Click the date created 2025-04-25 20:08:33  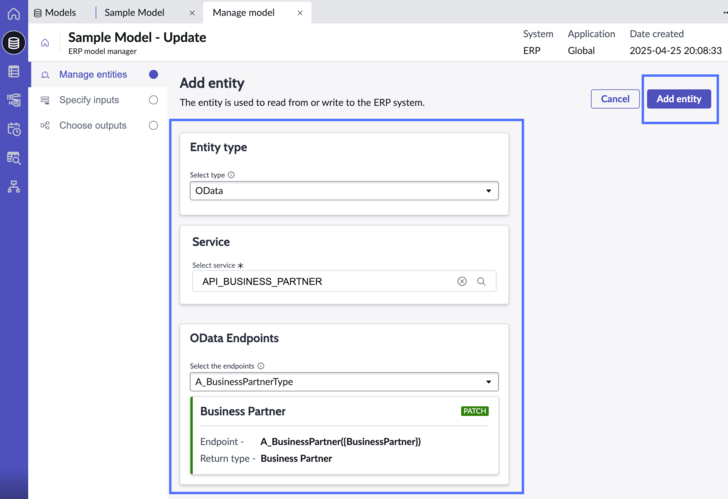(676, 51)
